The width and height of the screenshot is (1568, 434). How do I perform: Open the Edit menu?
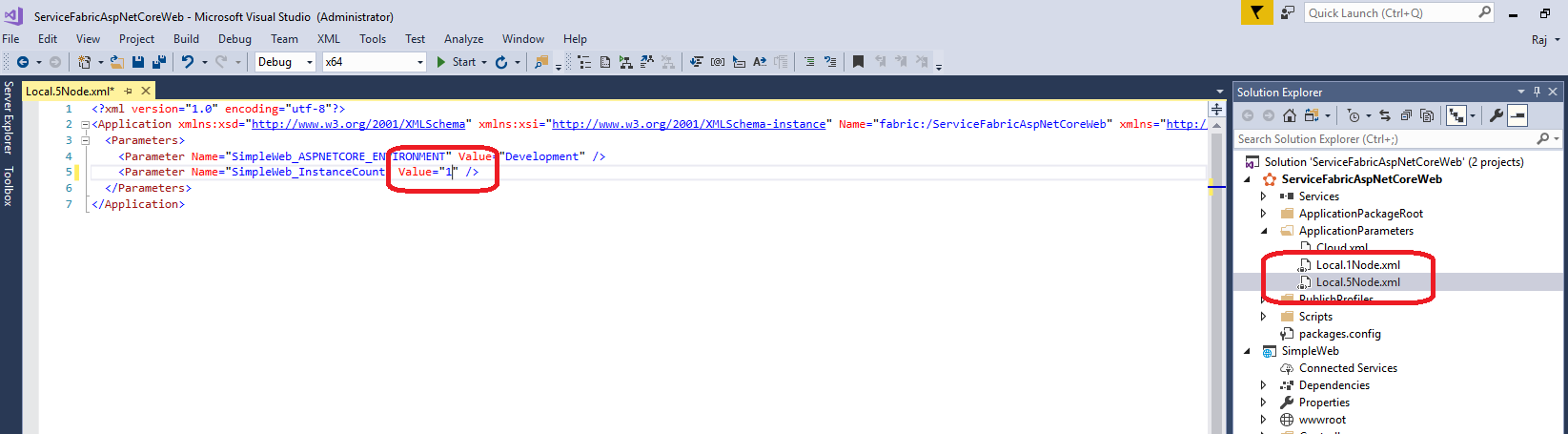point(48,39)
